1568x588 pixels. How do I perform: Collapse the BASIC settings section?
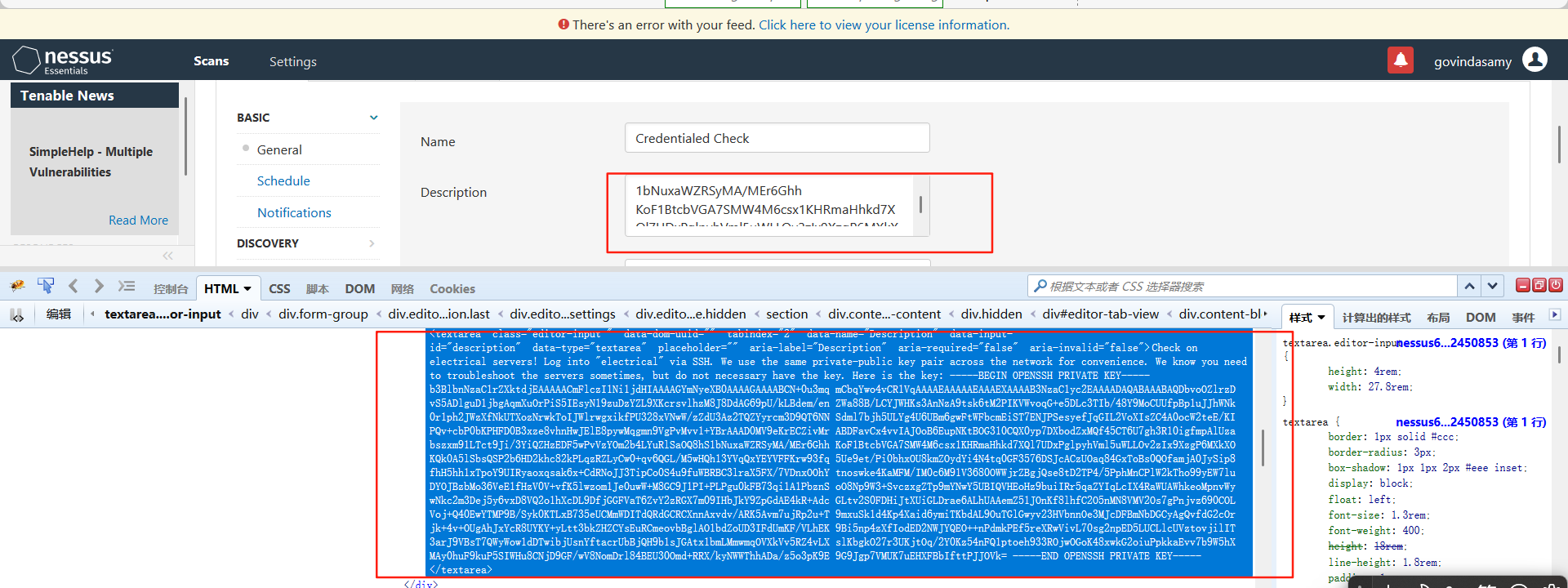[x=374, y=118]
